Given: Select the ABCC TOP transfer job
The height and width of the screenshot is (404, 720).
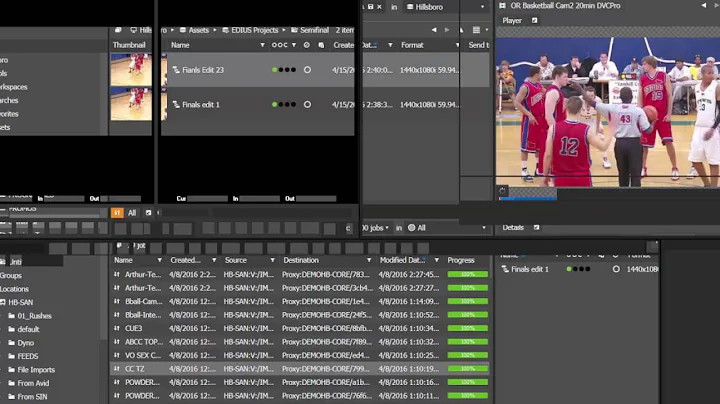Looking at the screenshot, I should coord(299,342).
